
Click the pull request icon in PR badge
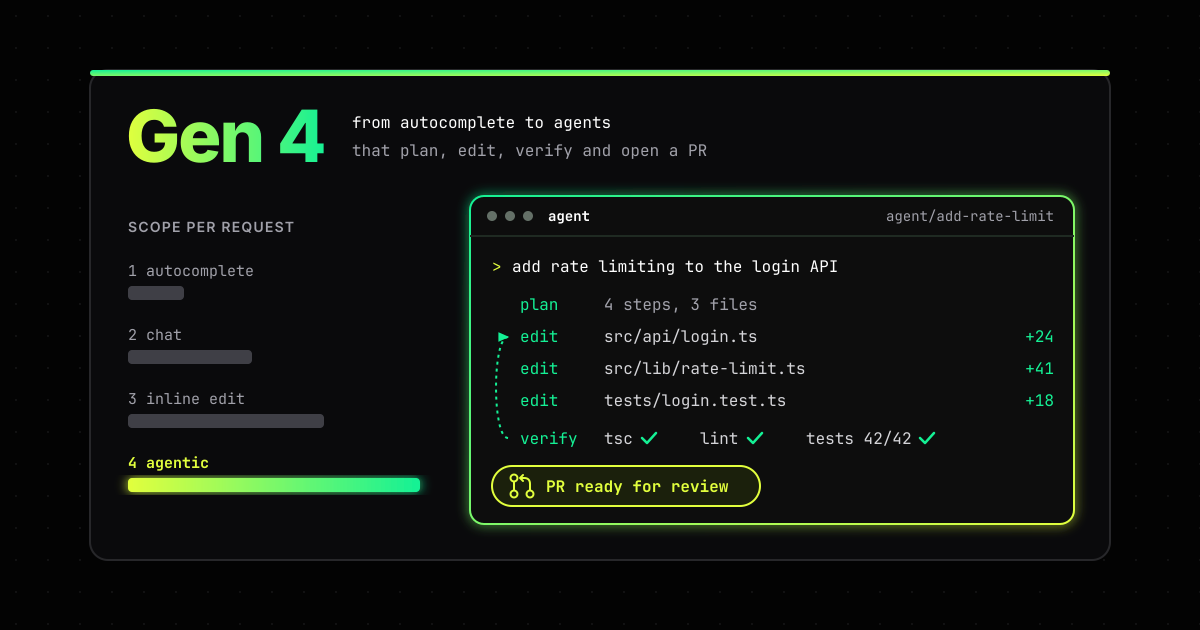pos(522,486)
